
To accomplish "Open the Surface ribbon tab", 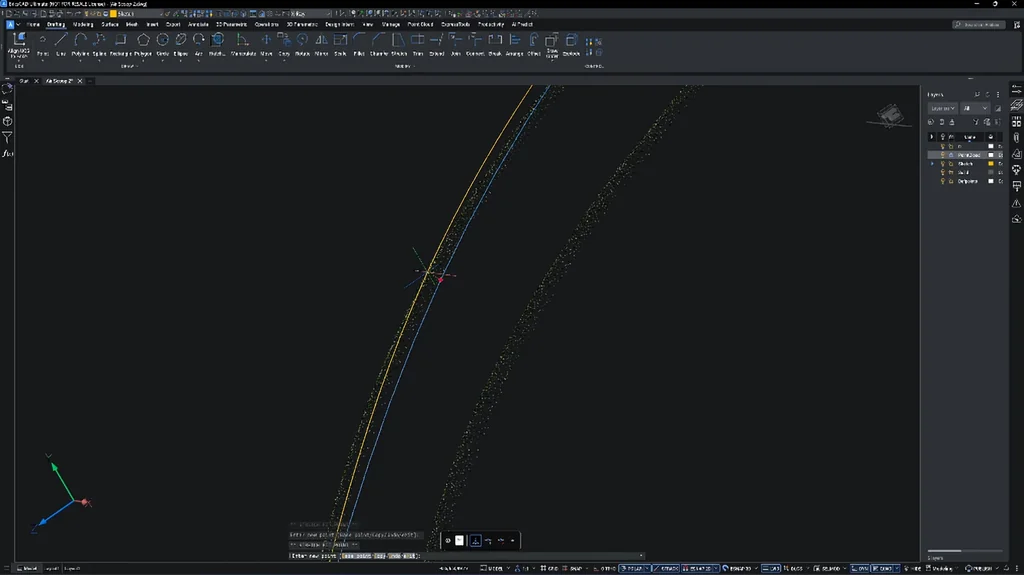I will [110, 24].
